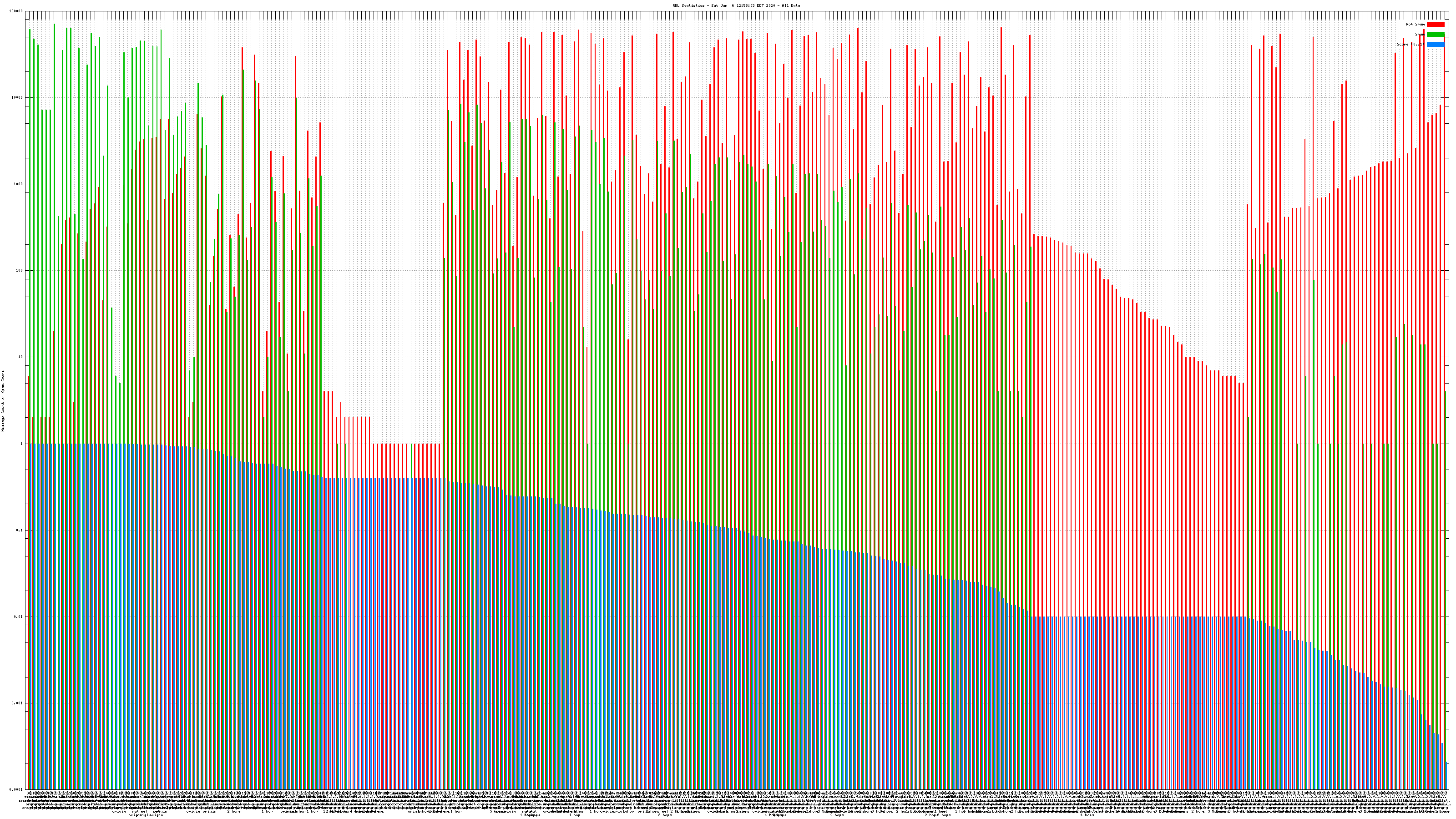The height and width of the screenshot is (819, 1456).
Task: Click the 100000 y-axis tick label
Action: coord(16,11)
